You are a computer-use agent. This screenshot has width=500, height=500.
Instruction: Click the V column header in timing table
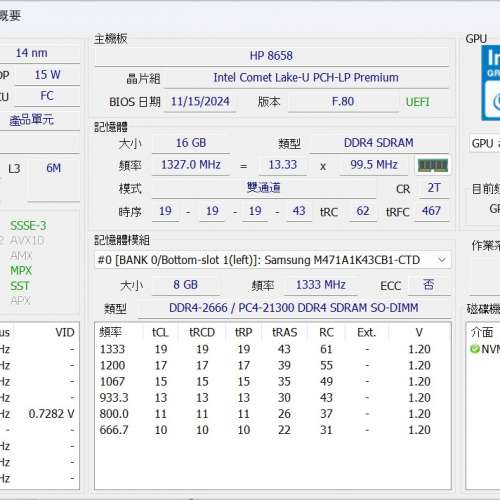(x=419, y=333)
